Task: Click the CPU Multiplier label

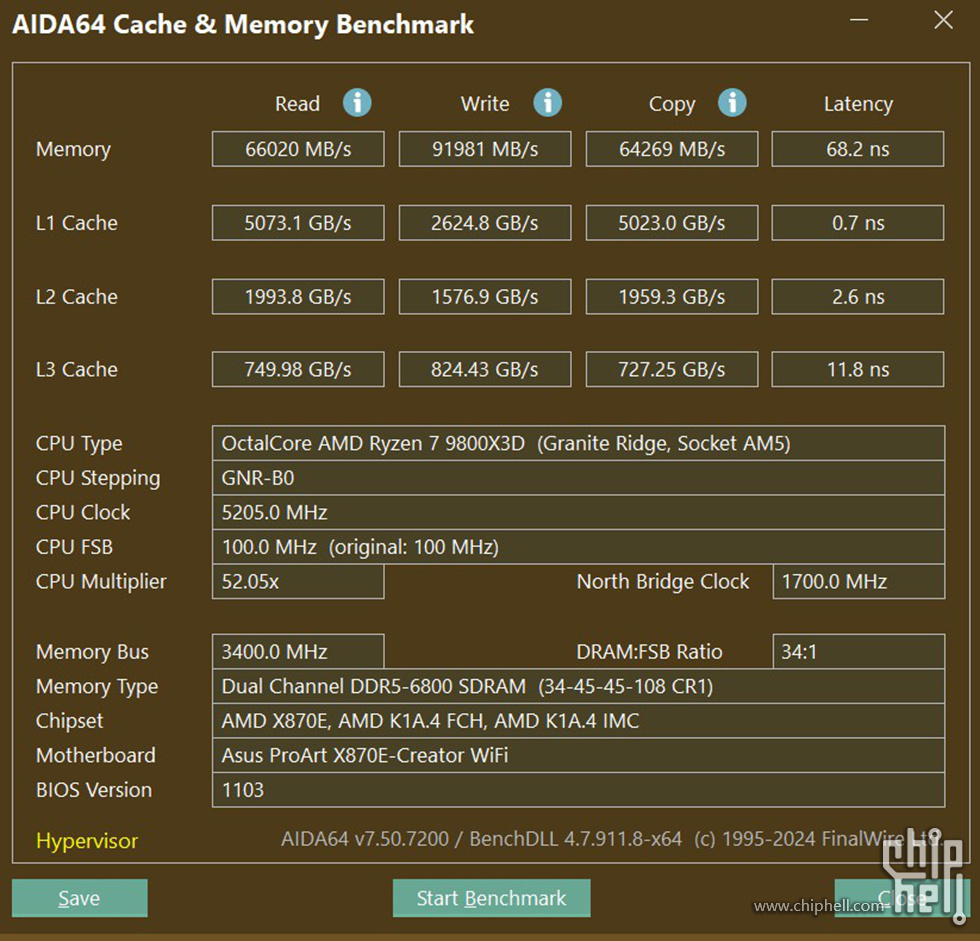Action: 101,582
